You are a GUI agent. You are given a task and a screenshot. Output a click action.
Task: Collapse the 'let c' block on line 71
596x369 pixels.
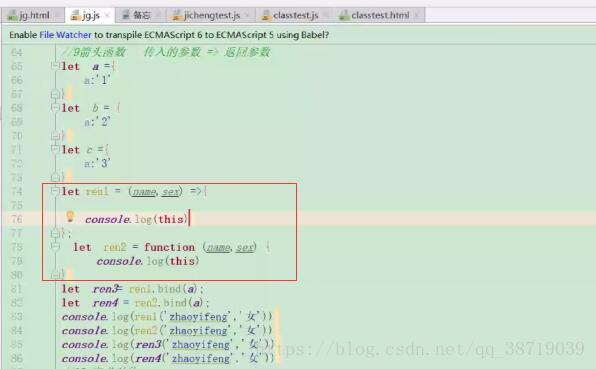(x=55, y=149)
